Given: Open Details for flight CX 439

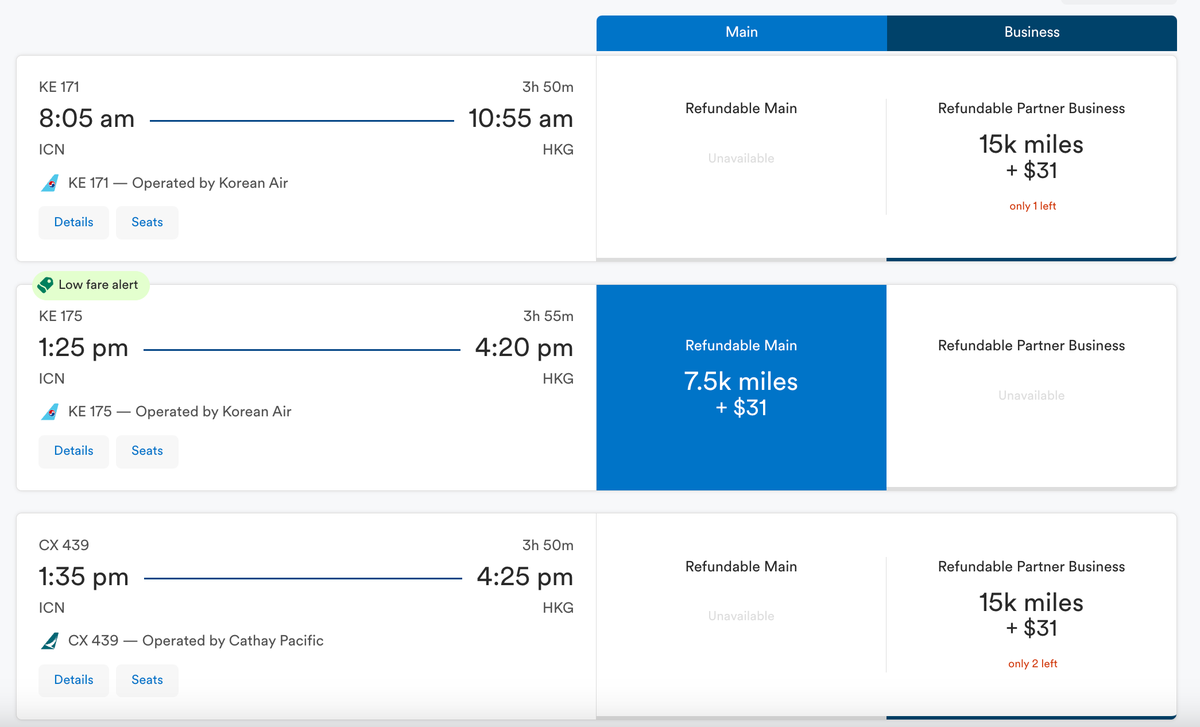Looking at the screenshot, I should click(73, 680).
